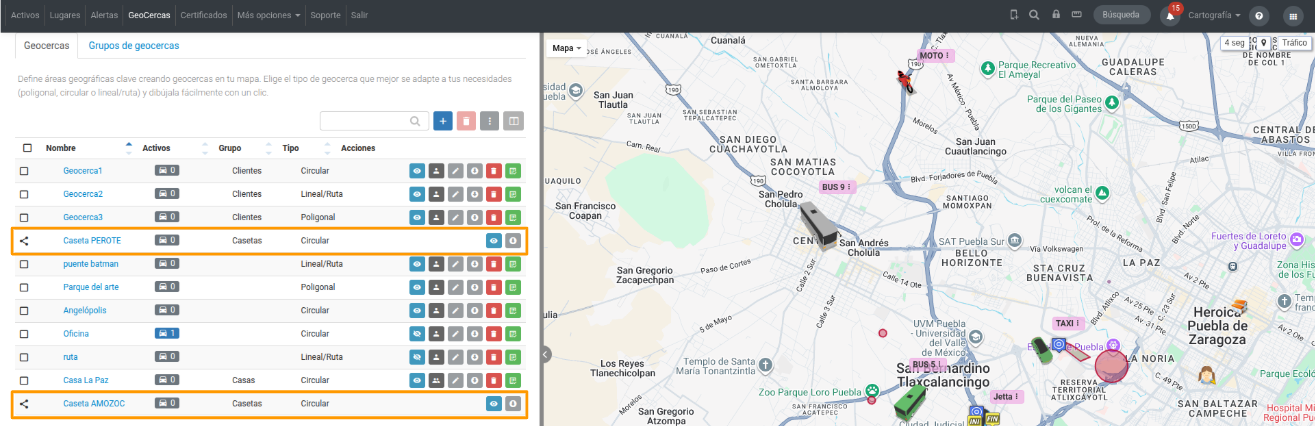
Task: Click the green bus vehicle marker on map
Action: [x=909, y=401]
